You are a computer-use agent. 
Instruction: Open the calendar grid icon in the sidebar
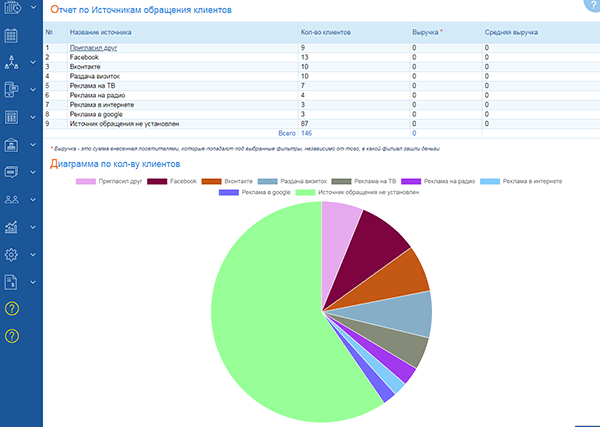pos(12,36)
